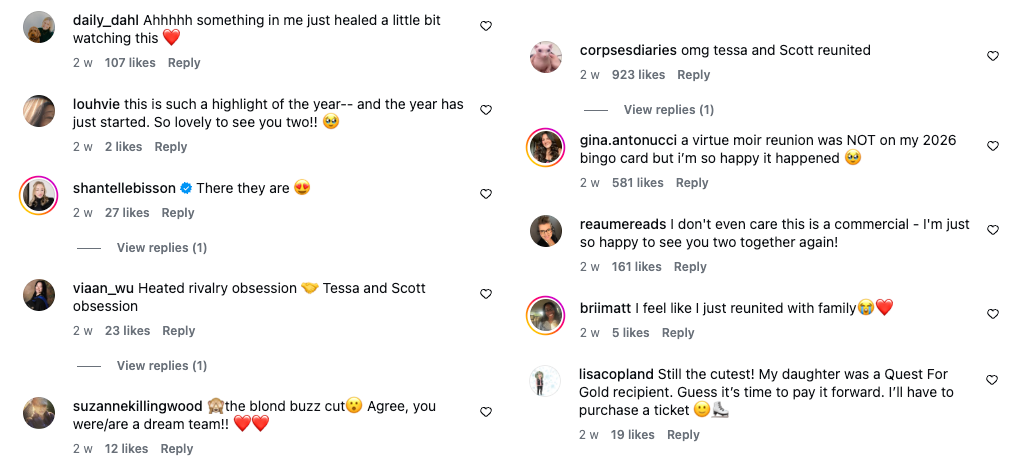This screenshot has width=1023, height=475.
Task: Heart corpsesdiaries' reunited comment
Action: click(x=993, y=56)
